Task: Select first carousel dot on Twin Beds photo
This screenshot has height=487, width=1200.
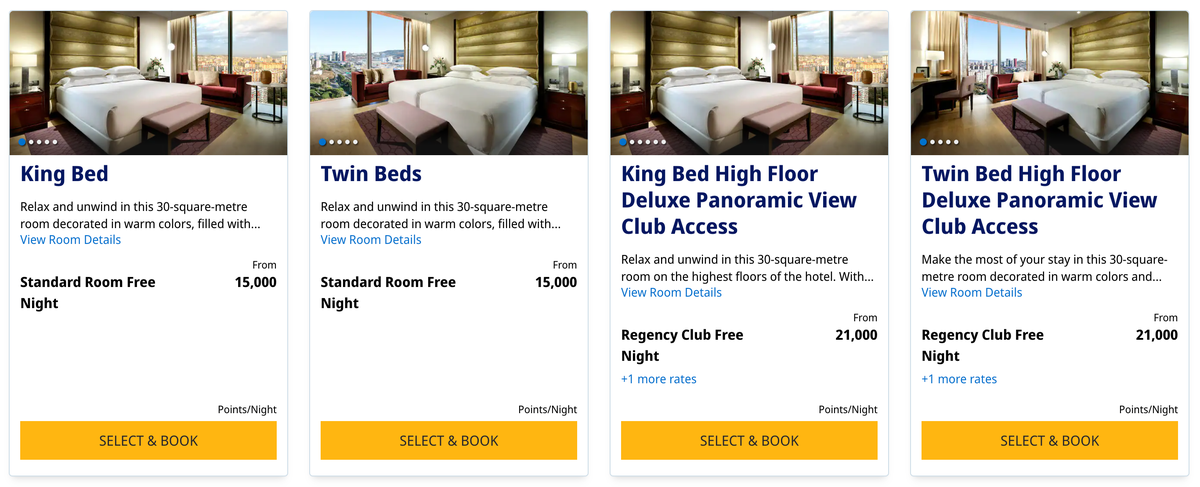Action: 323,142
